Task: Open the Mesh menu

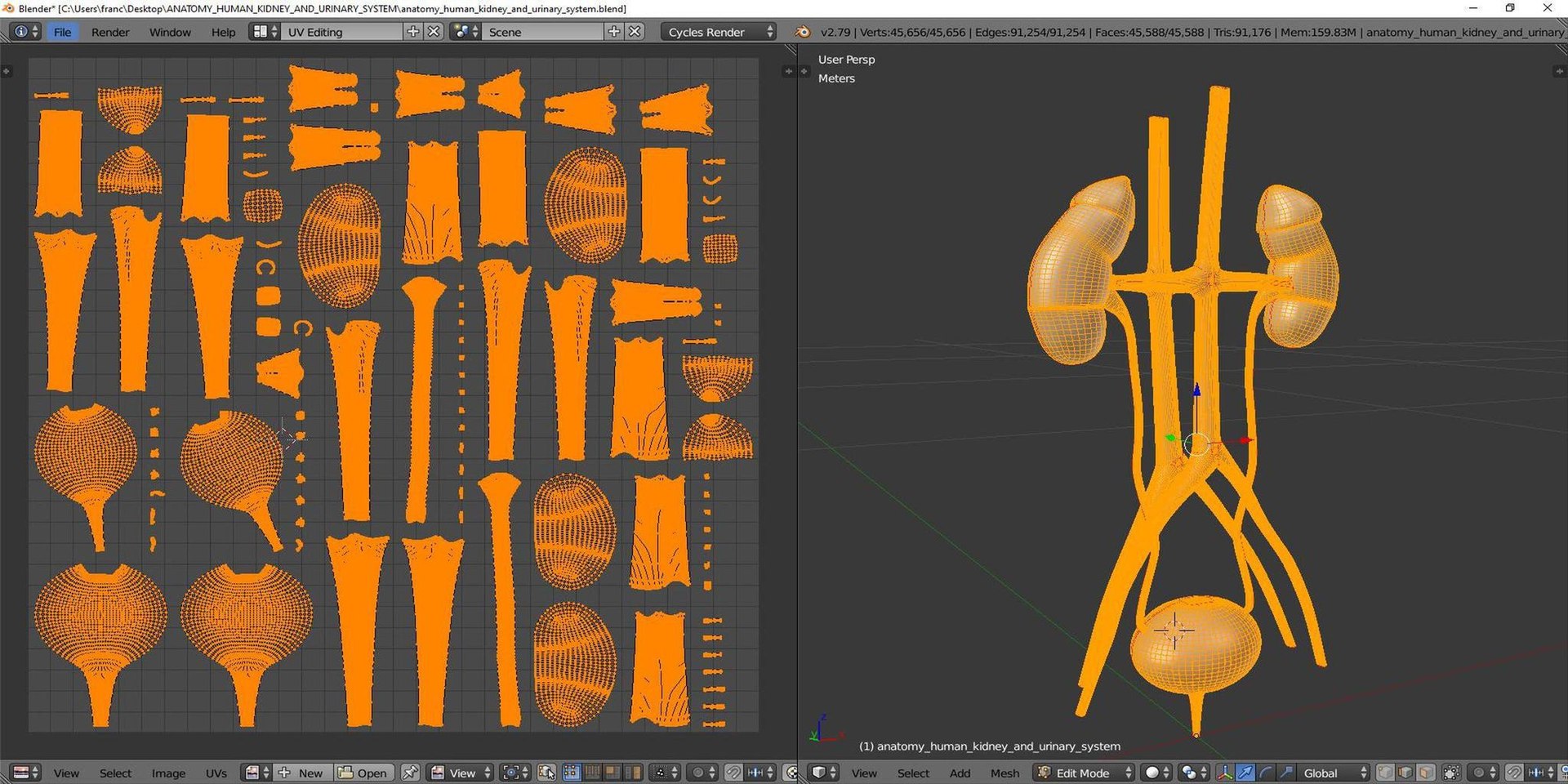Action: pos(1004,773)
